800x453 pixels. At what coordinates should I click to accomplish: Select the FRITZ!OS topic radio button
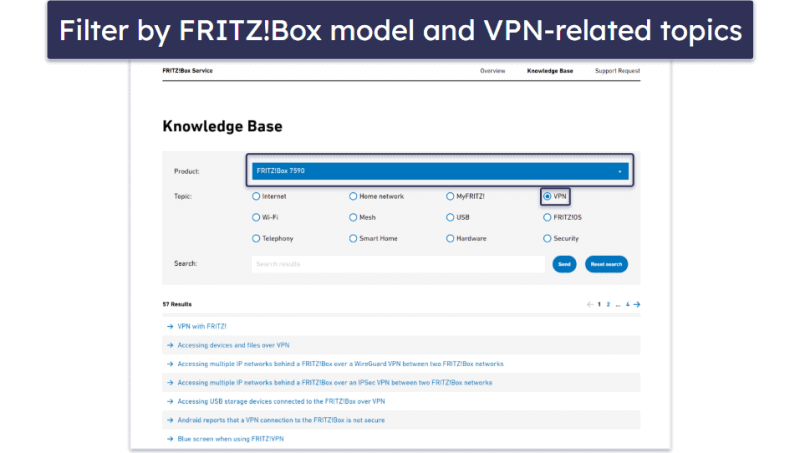click(547, 217)
